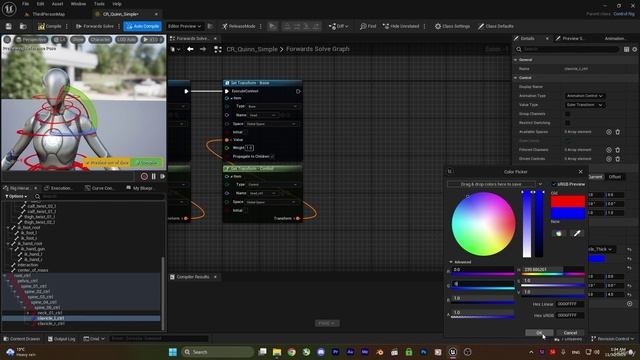
Task: Toggle the Auto Compile button
Action: pos(142,26)
